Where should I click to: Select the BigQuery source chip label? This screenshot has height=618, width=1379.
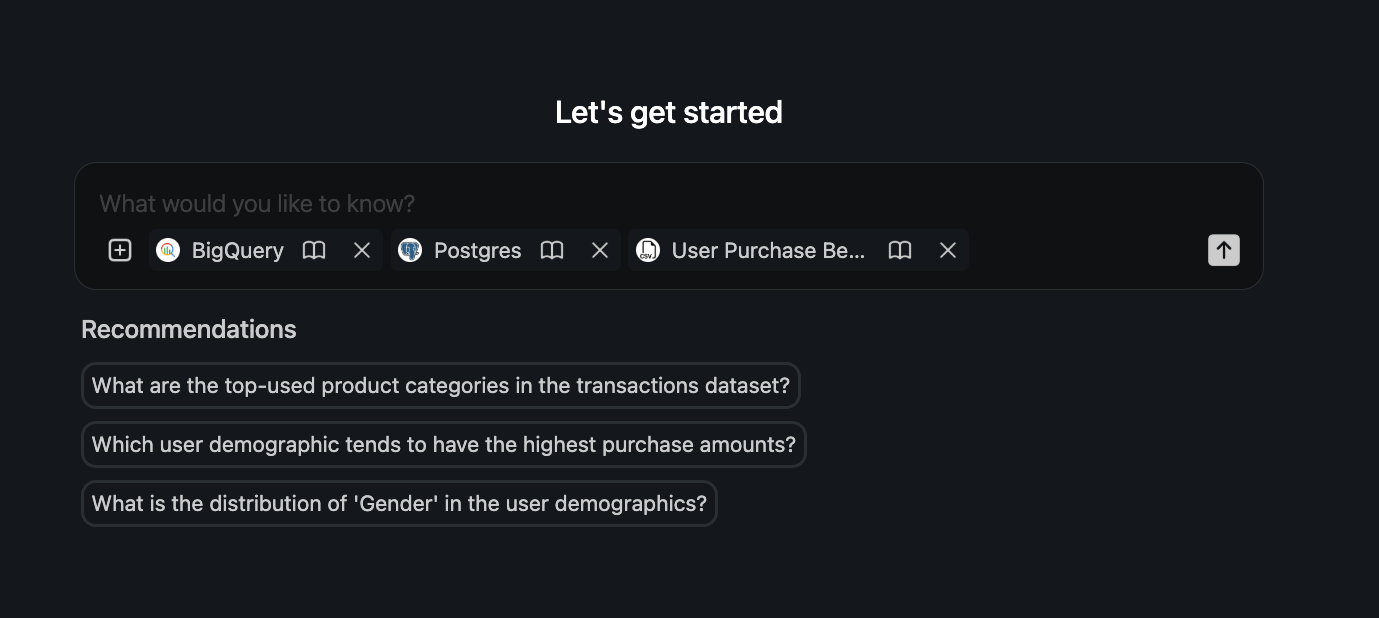click(238, 250)
